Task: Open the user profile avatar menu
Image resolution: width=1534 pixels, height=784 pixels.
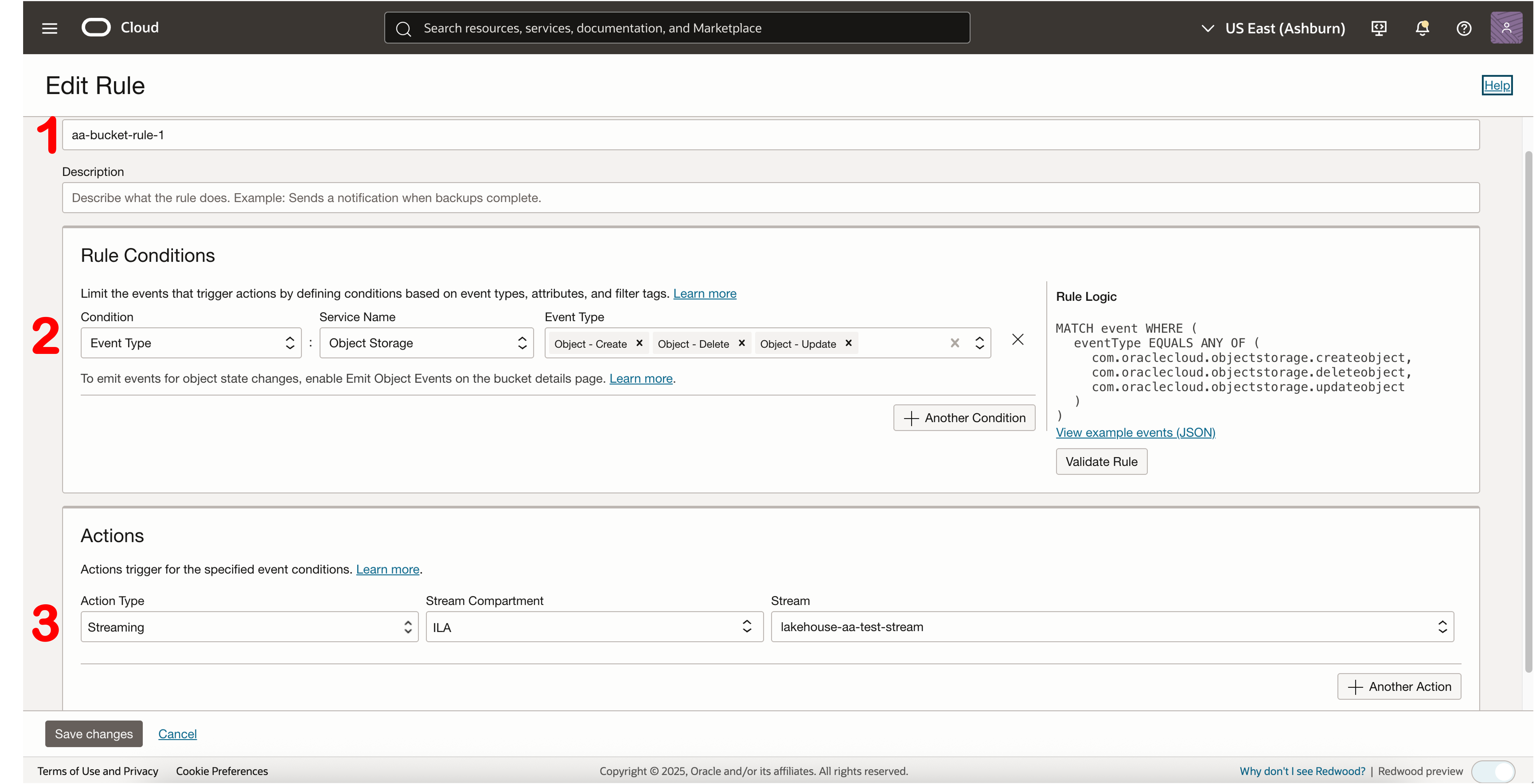Action: [x=1506, y=27]
